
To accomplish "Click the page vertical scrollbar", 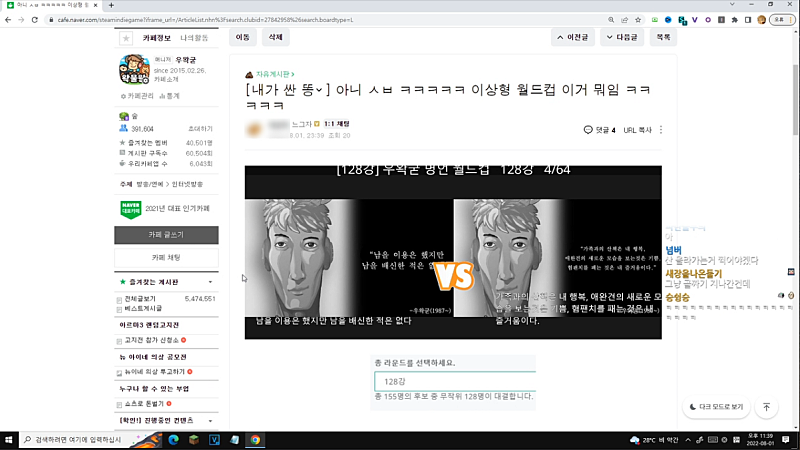I will [795, 99].
